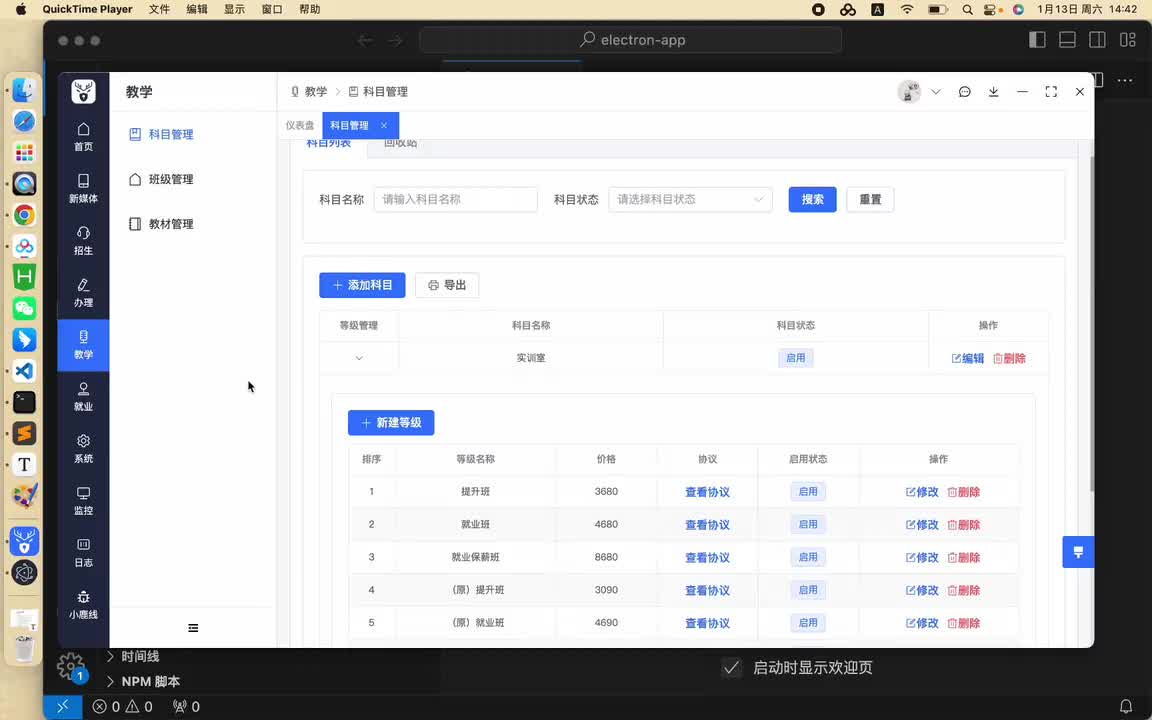The image size is (1152, 720).
Task: Click the electron-app search bar in VS Code
Action: 631,40
